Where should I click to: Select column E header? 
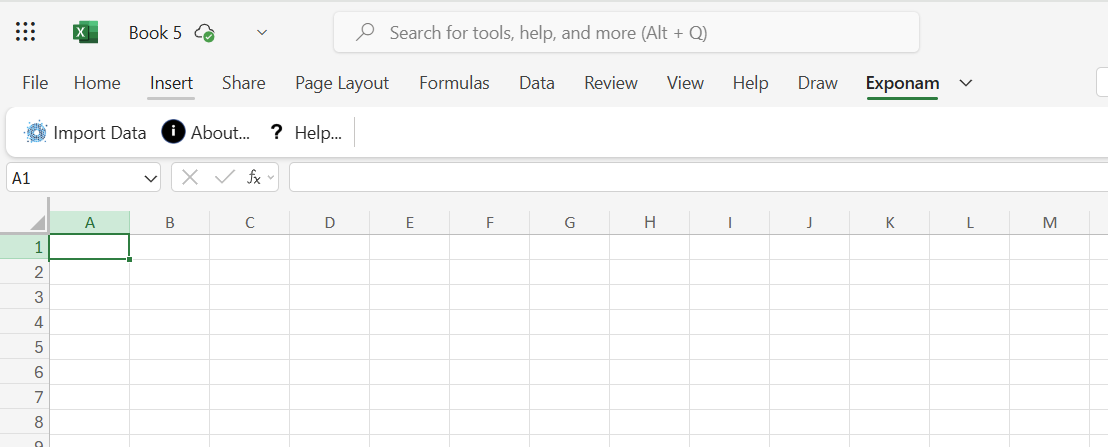point(409,223)
